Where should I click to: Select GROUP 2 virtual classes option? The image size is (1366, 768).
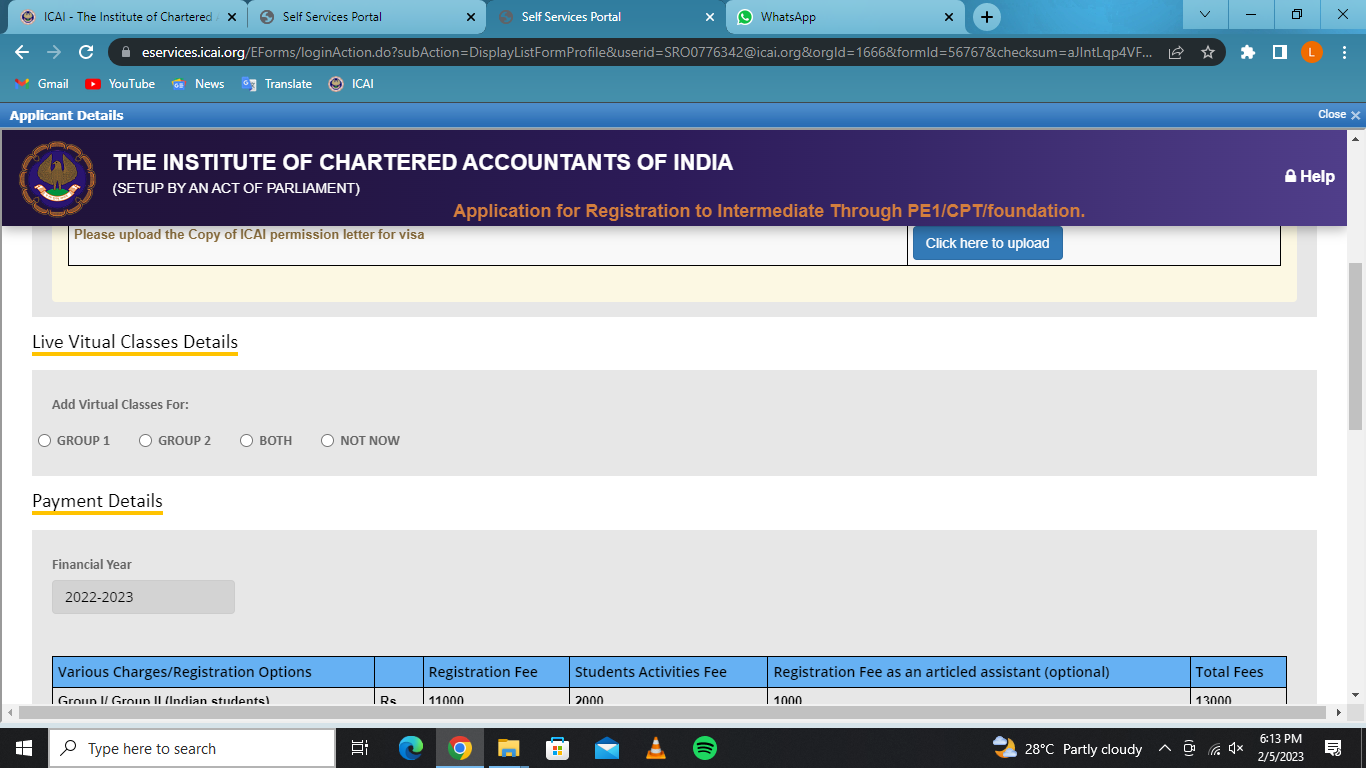coord(146,441)
